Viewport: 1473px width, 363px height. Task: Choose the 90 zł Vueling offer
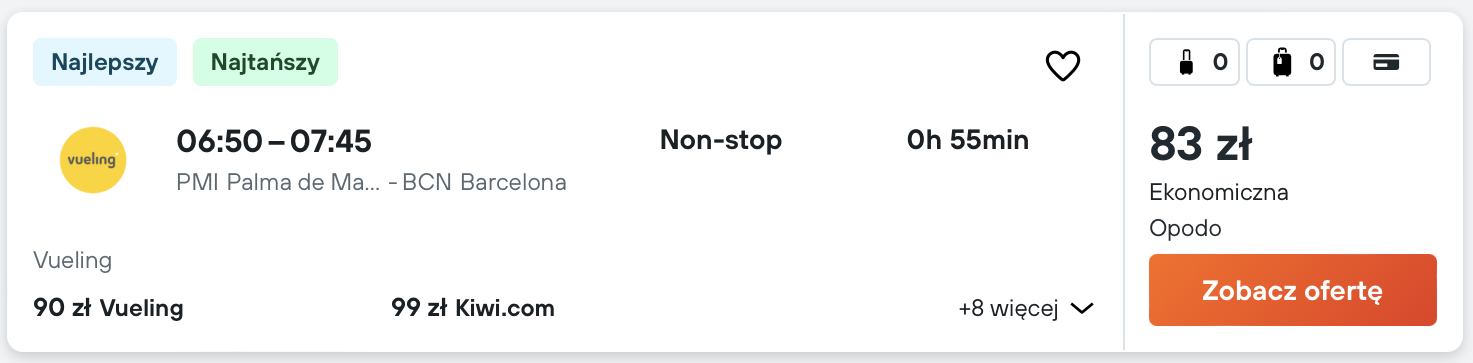click(108, 308)
